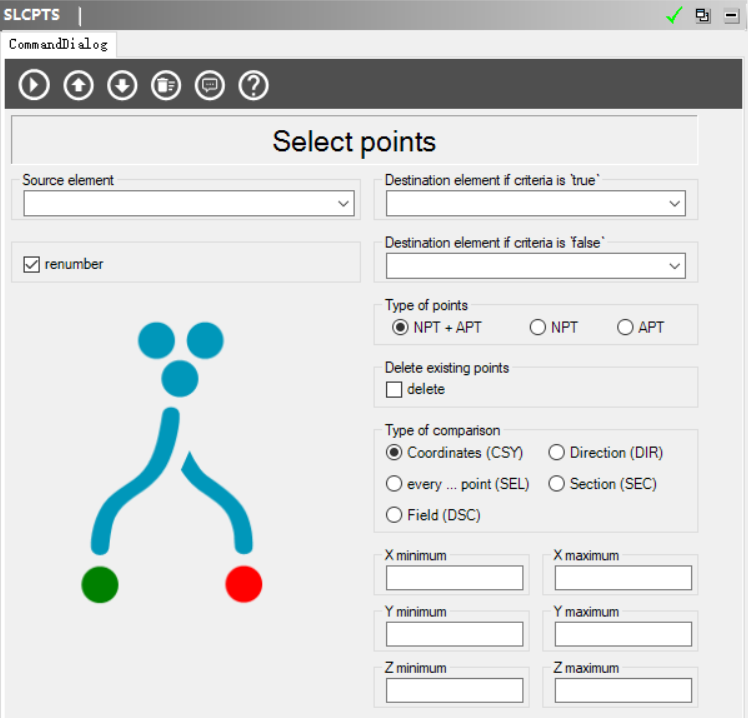Select Direction (DIR) comparison type
Screen dimensions: 748x718
coord(557,453)
